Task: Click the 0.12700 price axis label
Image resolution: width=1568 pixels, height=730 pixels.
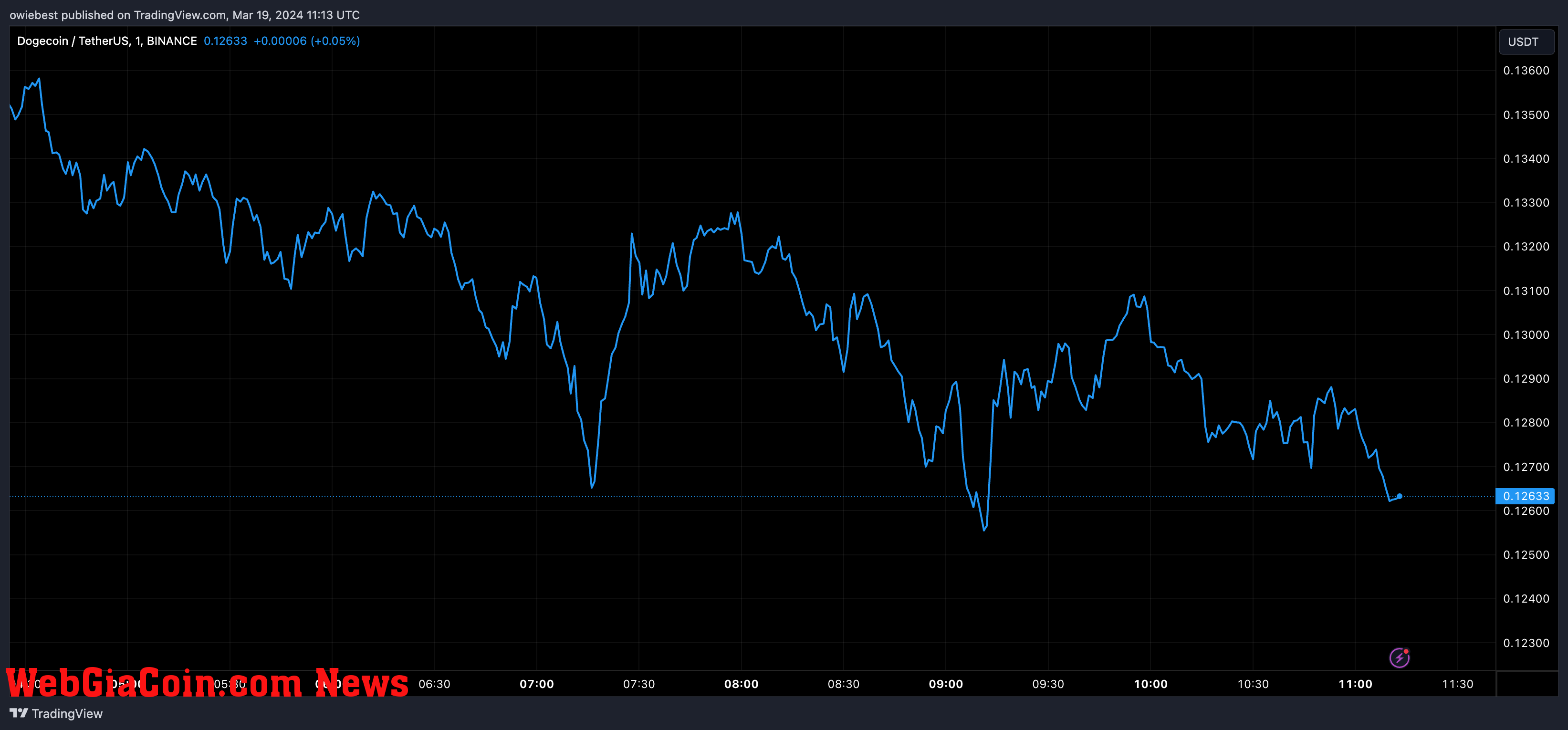Action: (1526, 466)
